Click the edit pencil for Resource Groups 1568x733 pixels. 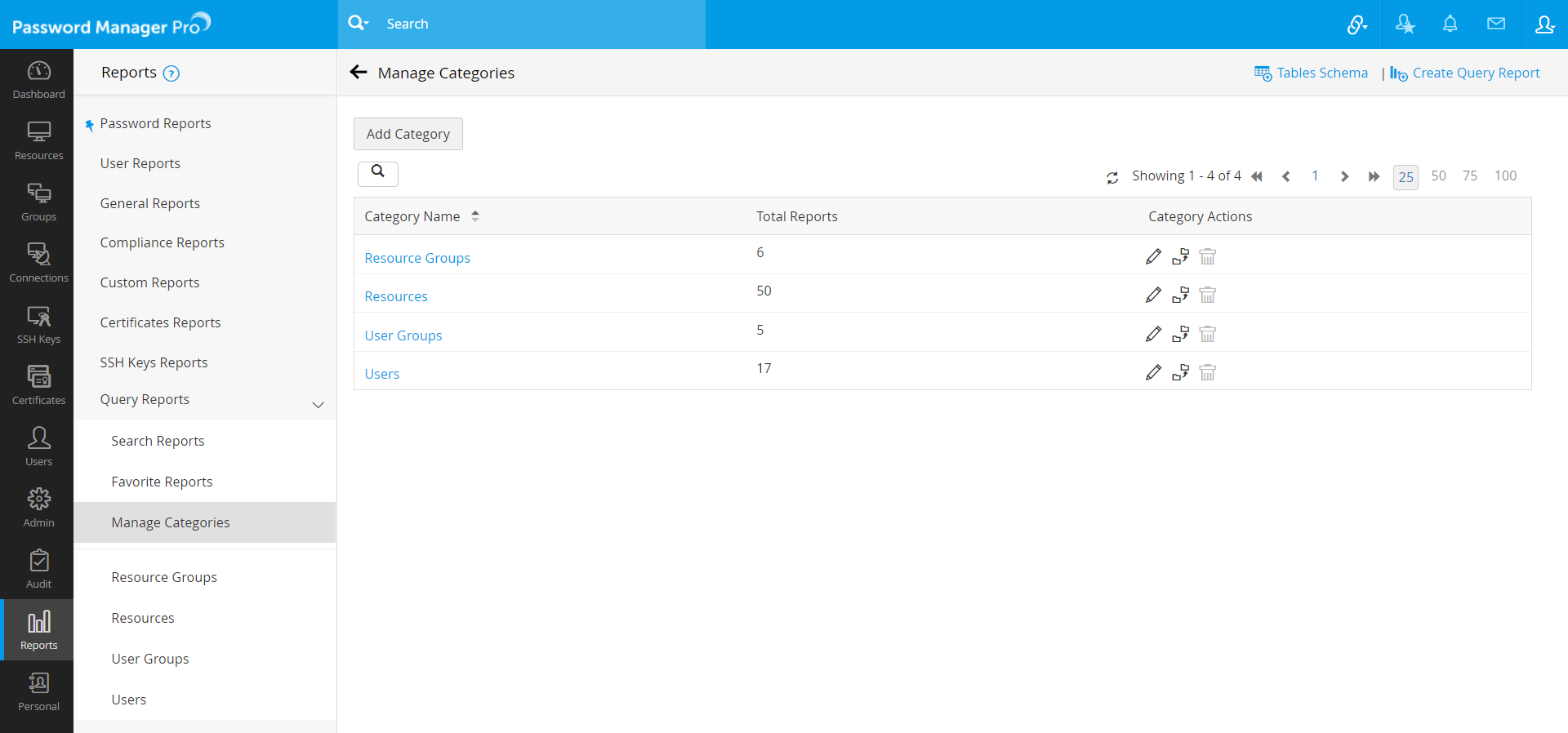point(1153,256)
